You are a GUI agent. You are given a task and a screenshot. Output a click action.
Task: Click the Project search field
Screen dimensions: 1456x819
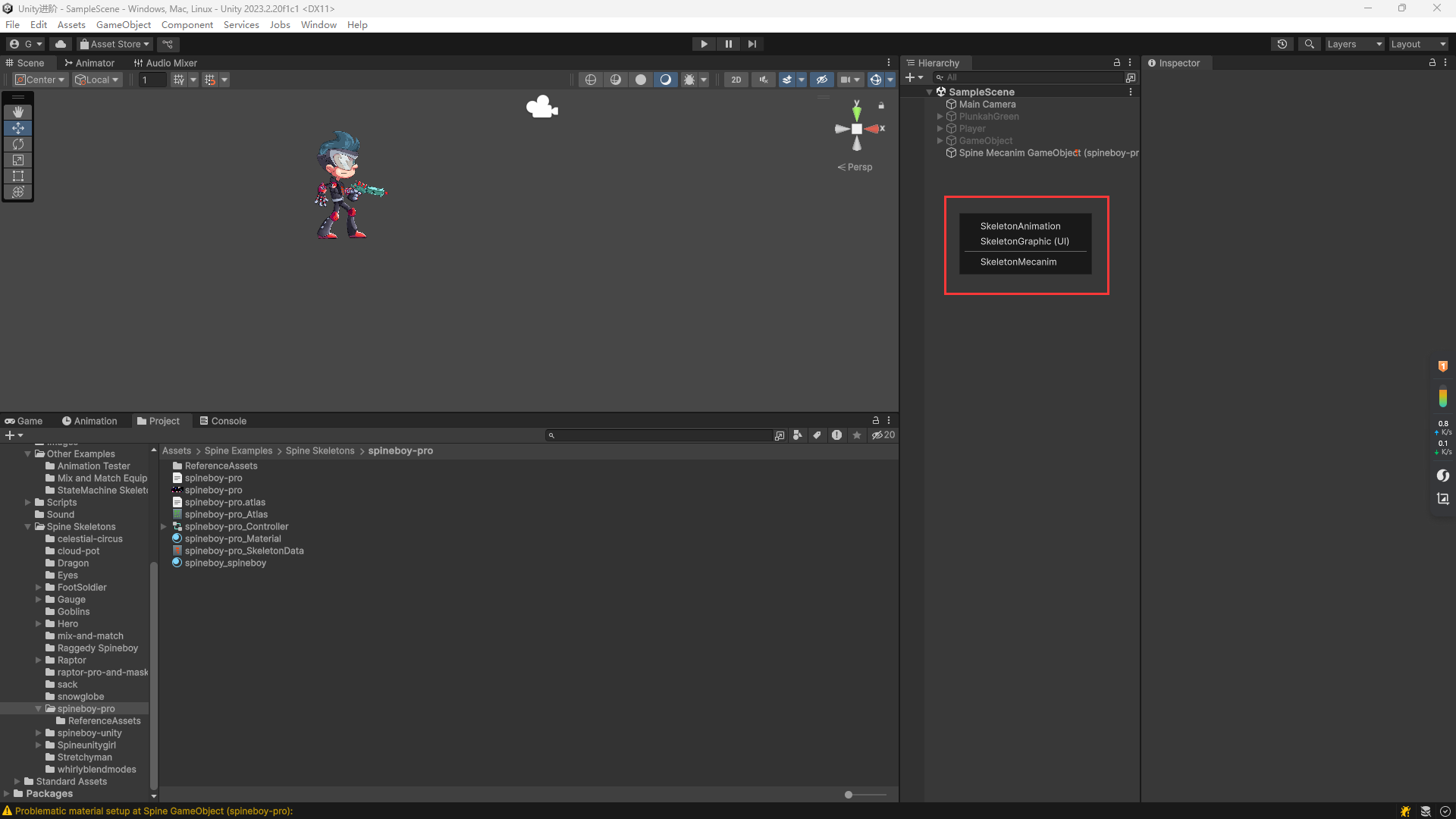pyautogui.click(x=658, y=435)
